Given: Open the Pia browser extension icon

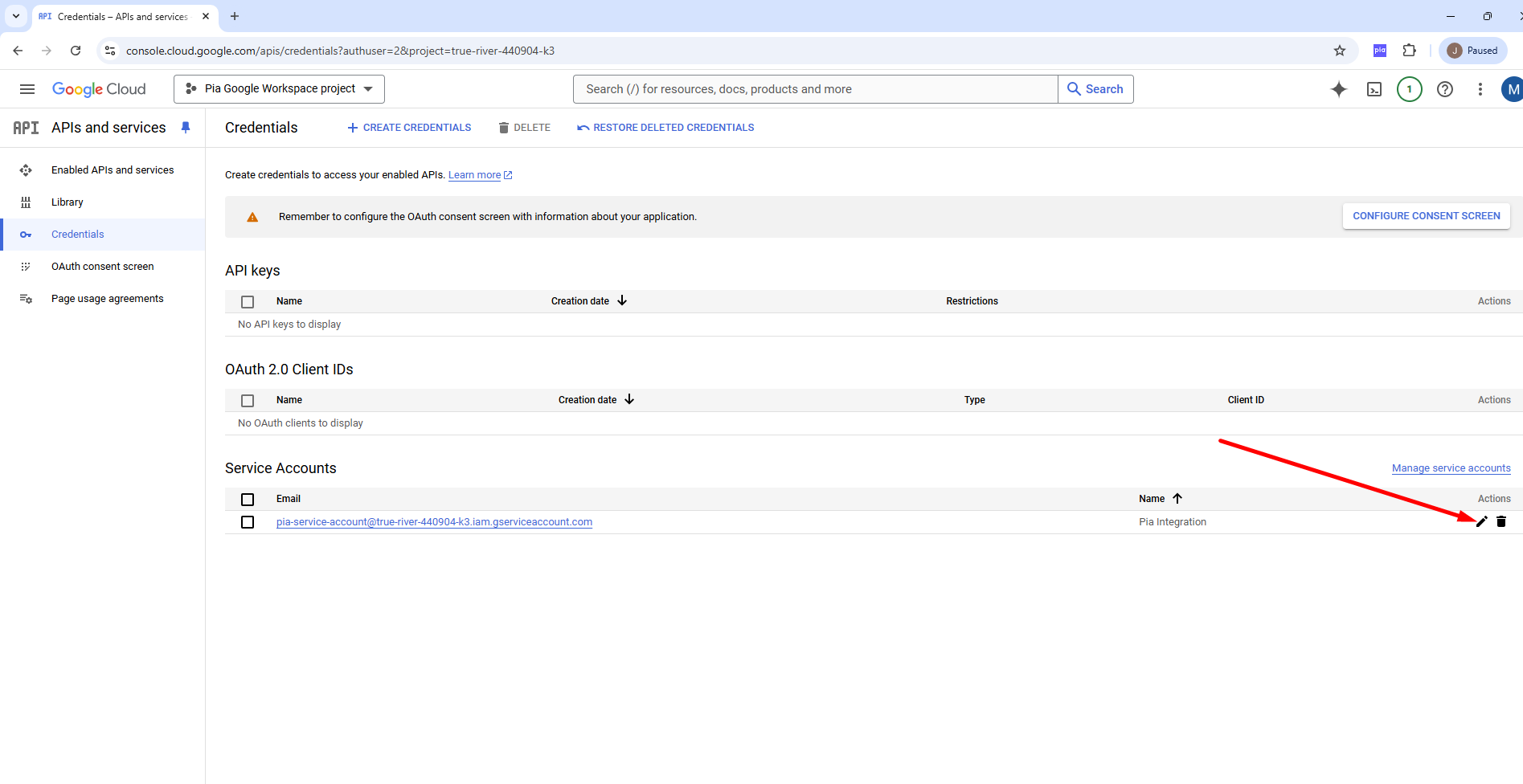Looking at the screenshot, I should pos(1380,51).
